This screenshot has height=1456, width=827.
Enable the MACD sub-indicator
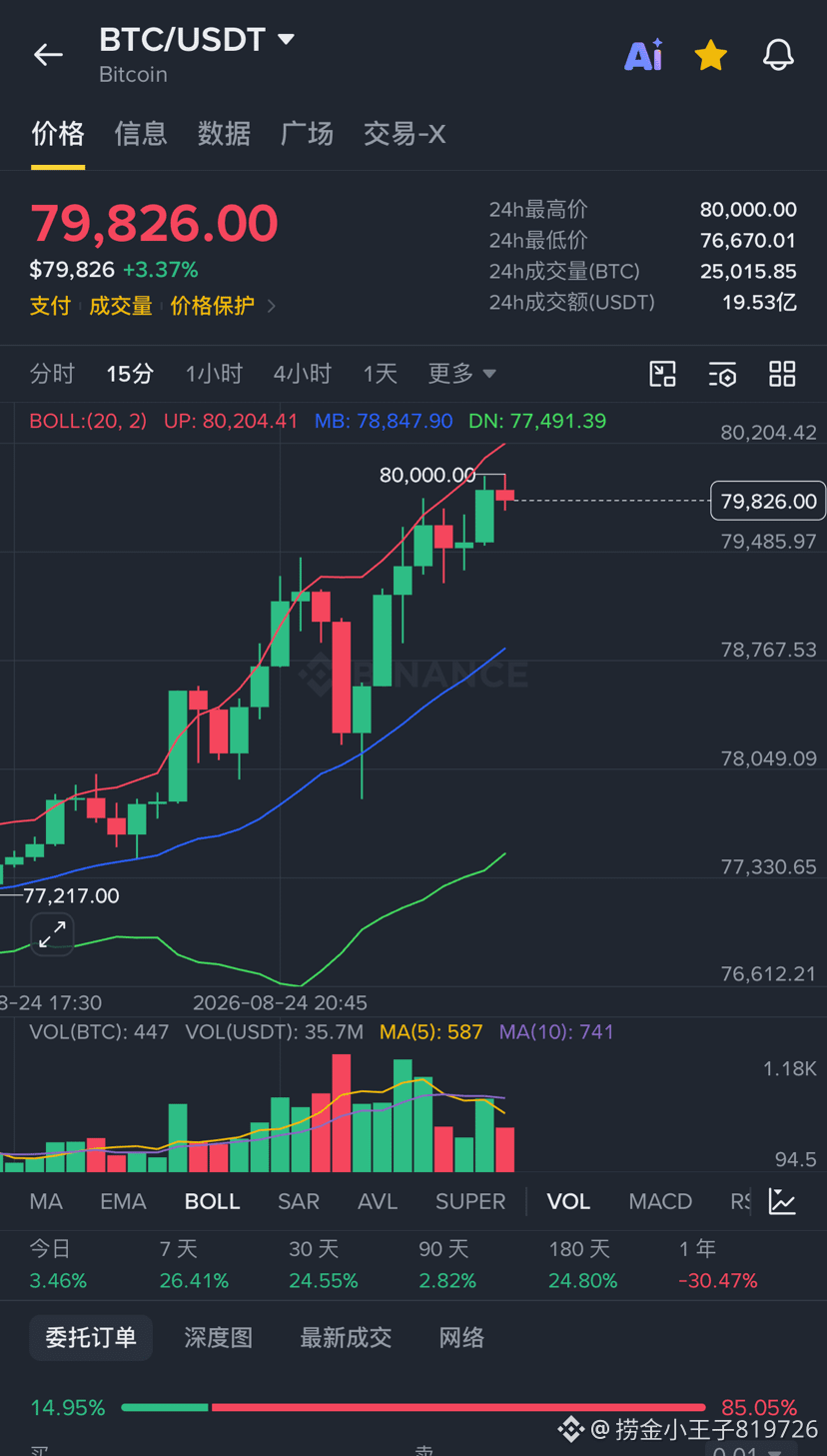click(x=660, y=1201)
